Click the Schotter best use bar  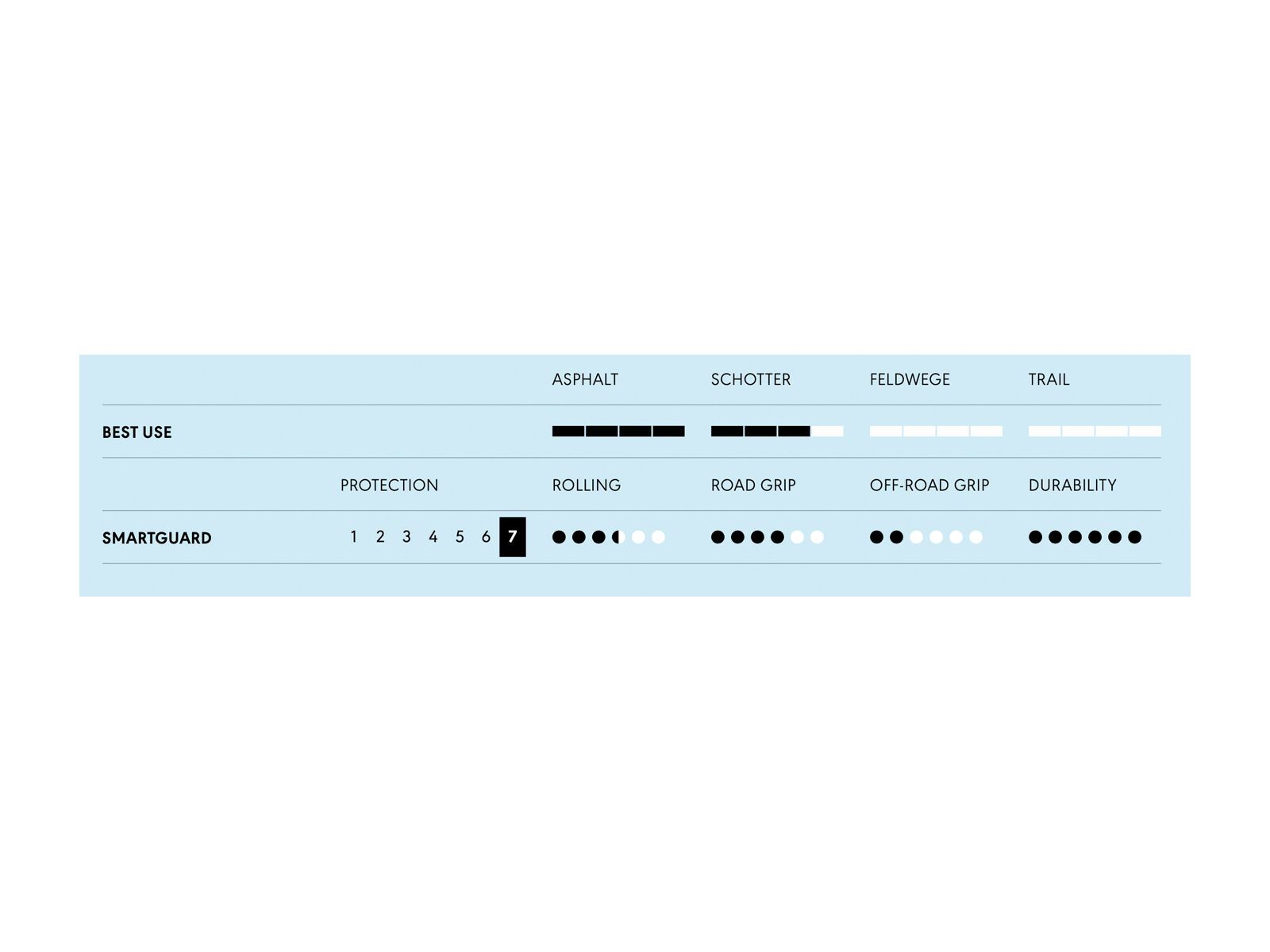[776, 432]
